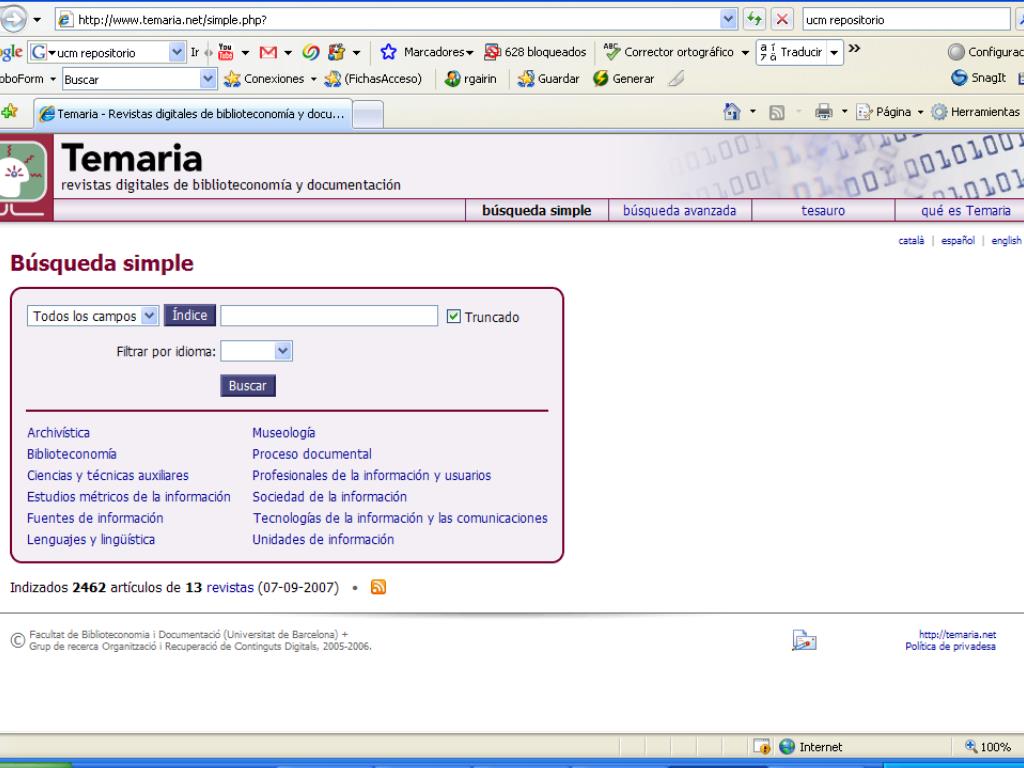The width and height of the screenshot is (1024, 768).
Task: Switch language to català
Action: point(911,240)
